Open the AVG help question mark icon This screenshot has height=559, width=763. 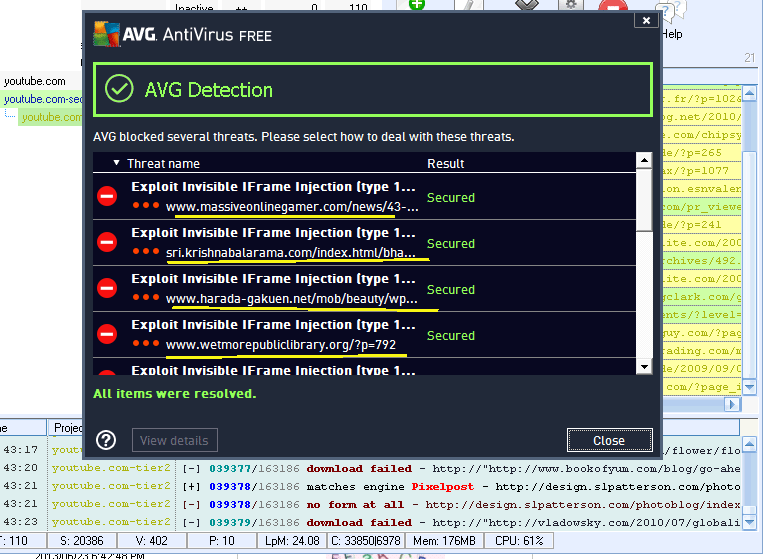106,440
